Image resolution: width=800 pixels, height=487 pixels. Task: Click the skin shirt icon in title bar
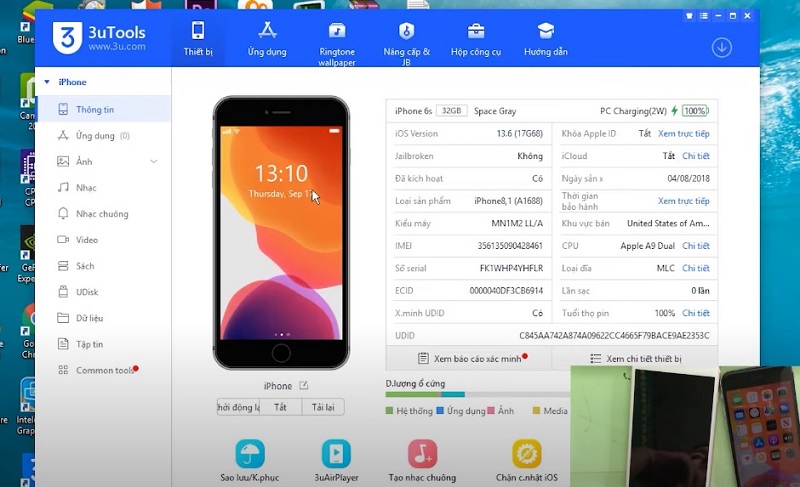(689, 16)
